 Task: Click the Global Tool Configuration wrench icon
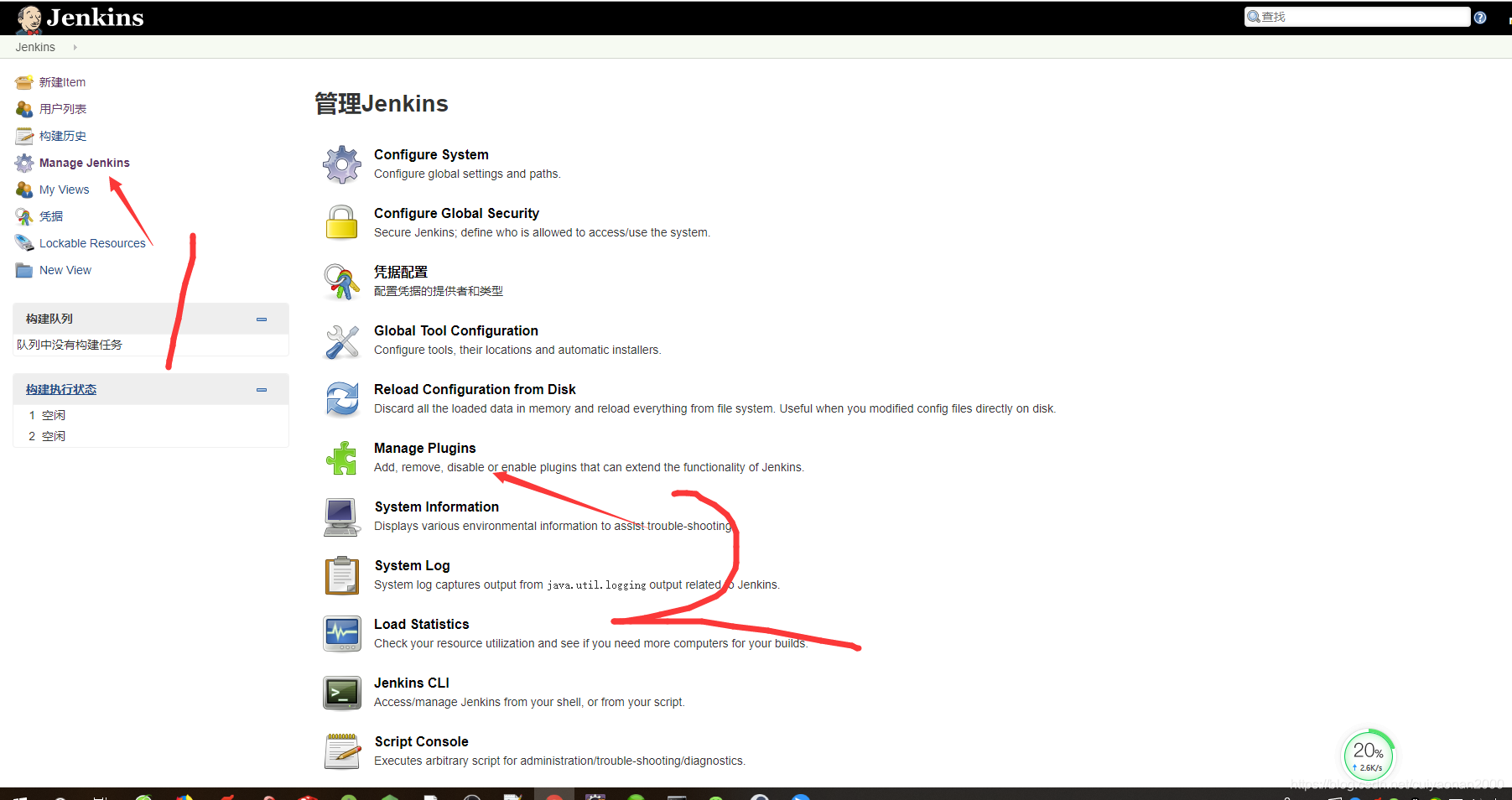coord(342,341)
